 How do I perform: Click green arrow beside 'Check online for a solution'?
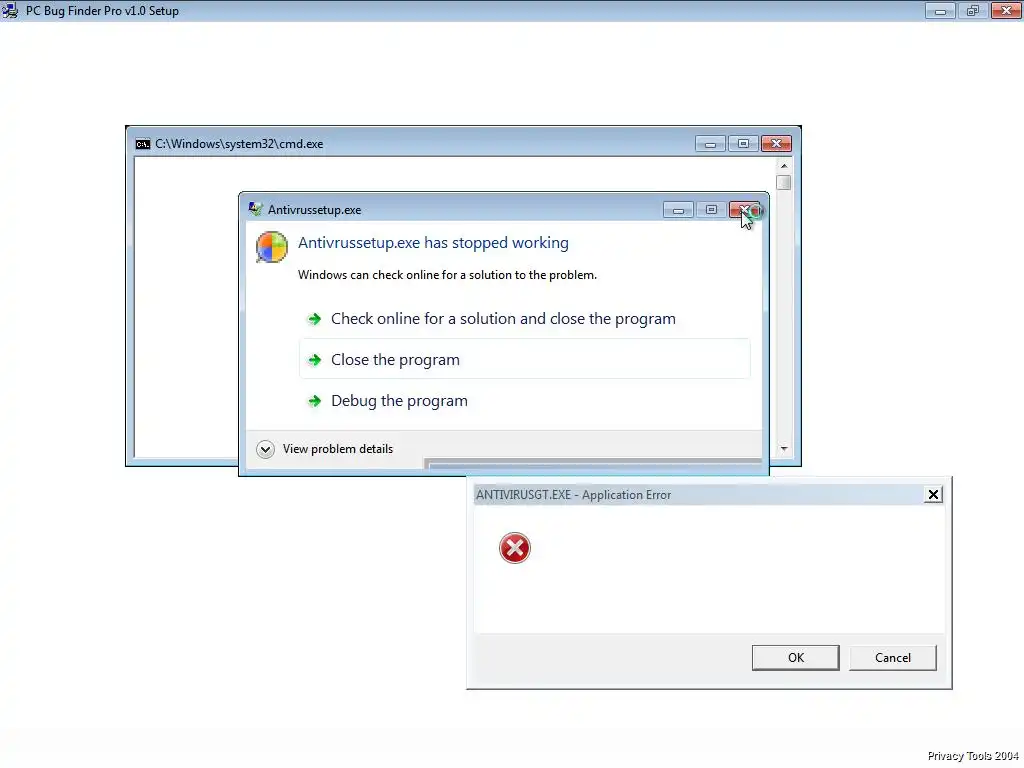tap(314, 319)
